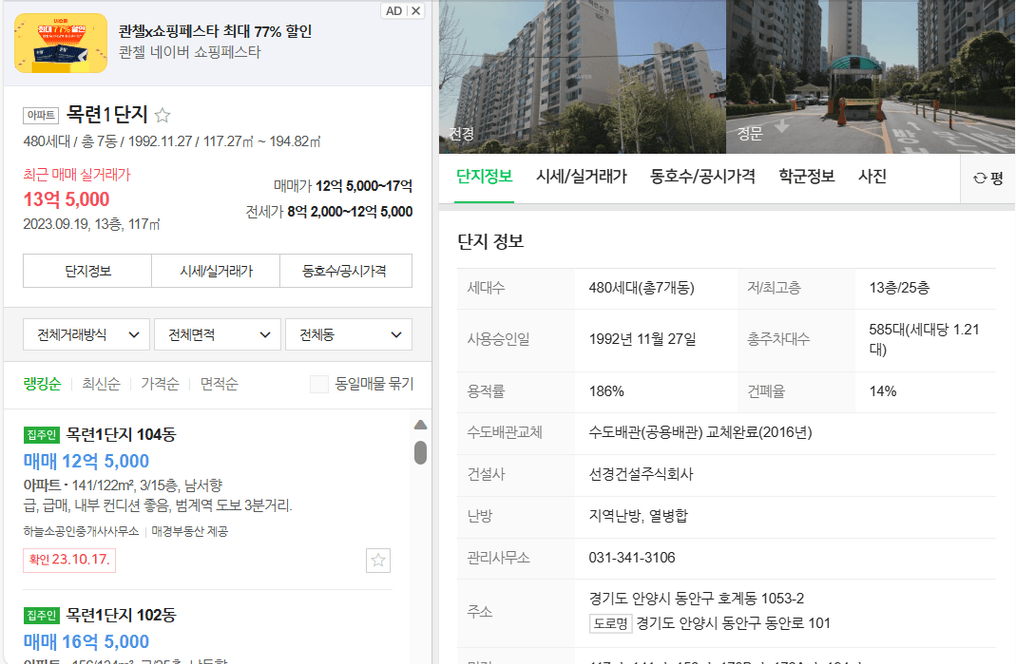This screenshot has width=1016, height=664.
Task: Click the 13층/25층 floor value
Action: (899, 288)
